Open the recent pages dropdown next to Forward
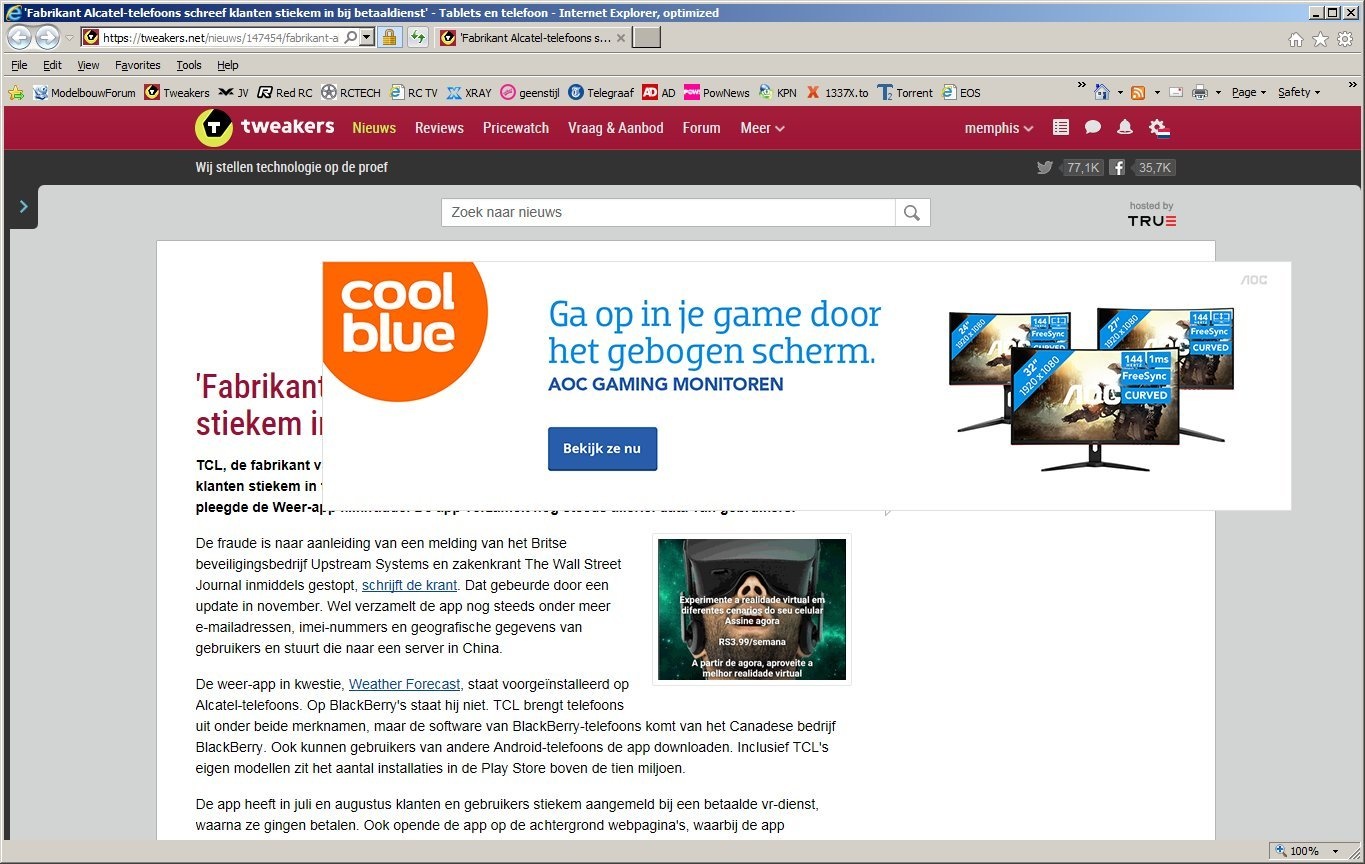Screen dimensions: 1365x864 (x=69, y=38)
